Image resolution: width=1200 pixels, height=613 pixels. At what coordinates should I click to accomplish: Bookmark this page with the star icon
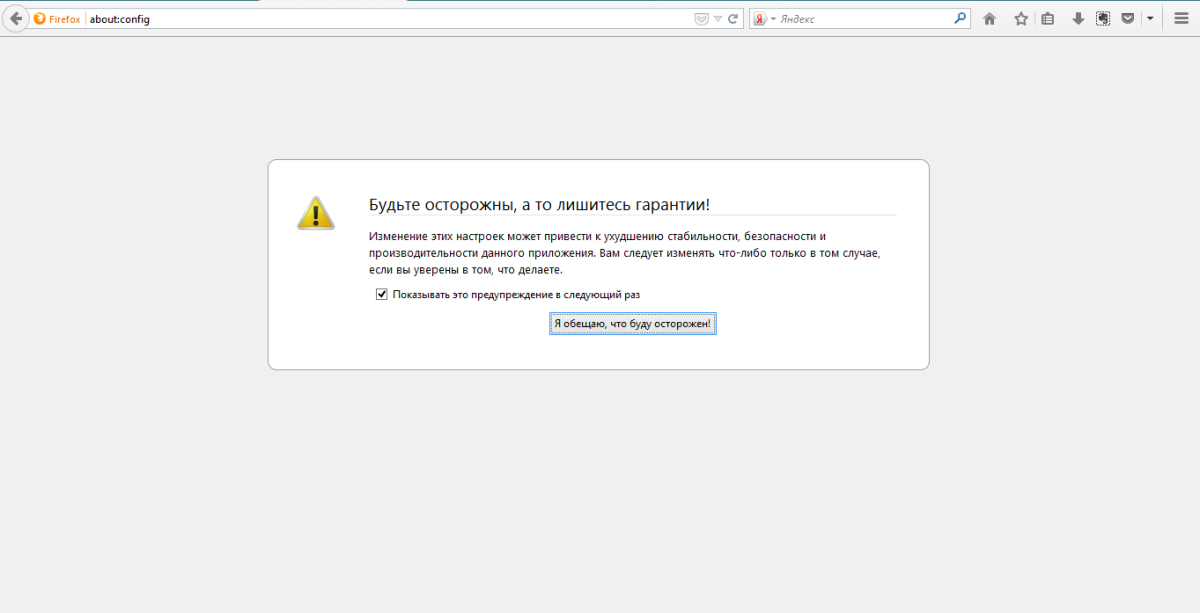tap(1021, 19)
